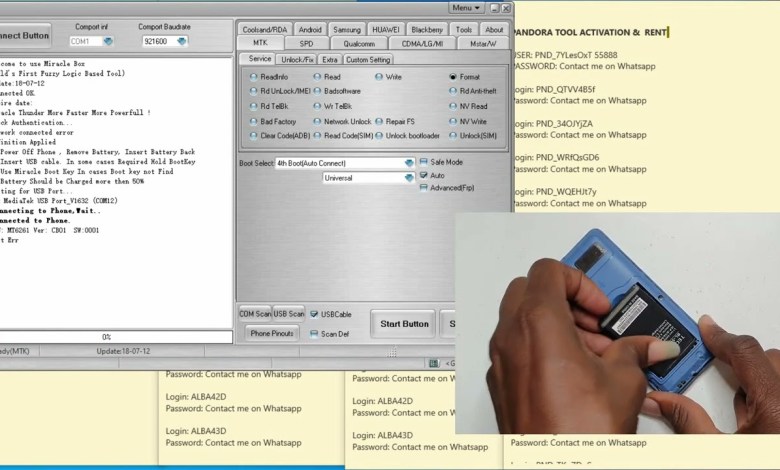Toggle the USBCable checkbox
The width and height of the screenshot is (780, 470).
coord(314,314)
